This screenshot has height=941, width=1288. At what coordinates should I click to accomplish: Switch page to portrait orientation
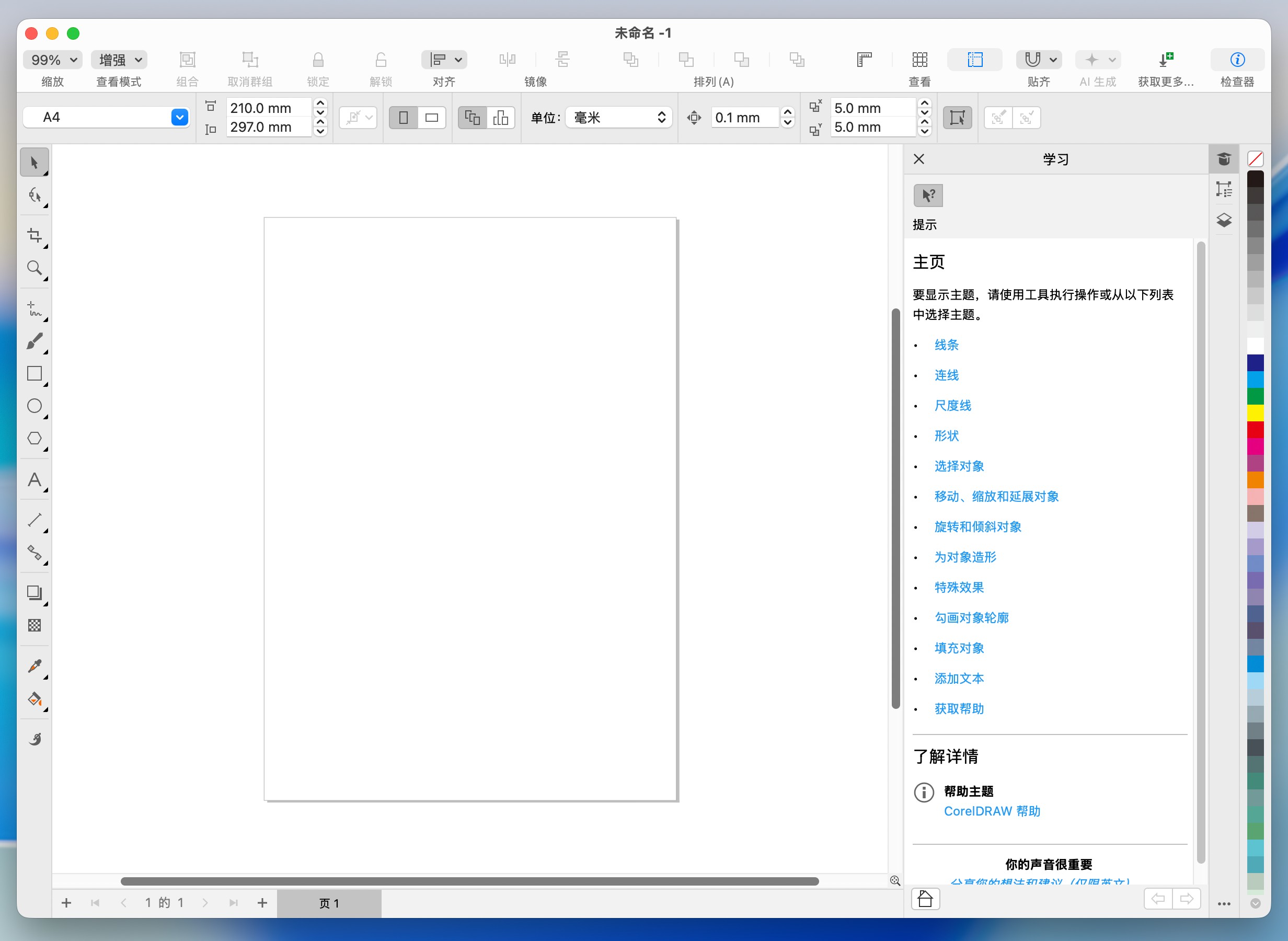404,118
